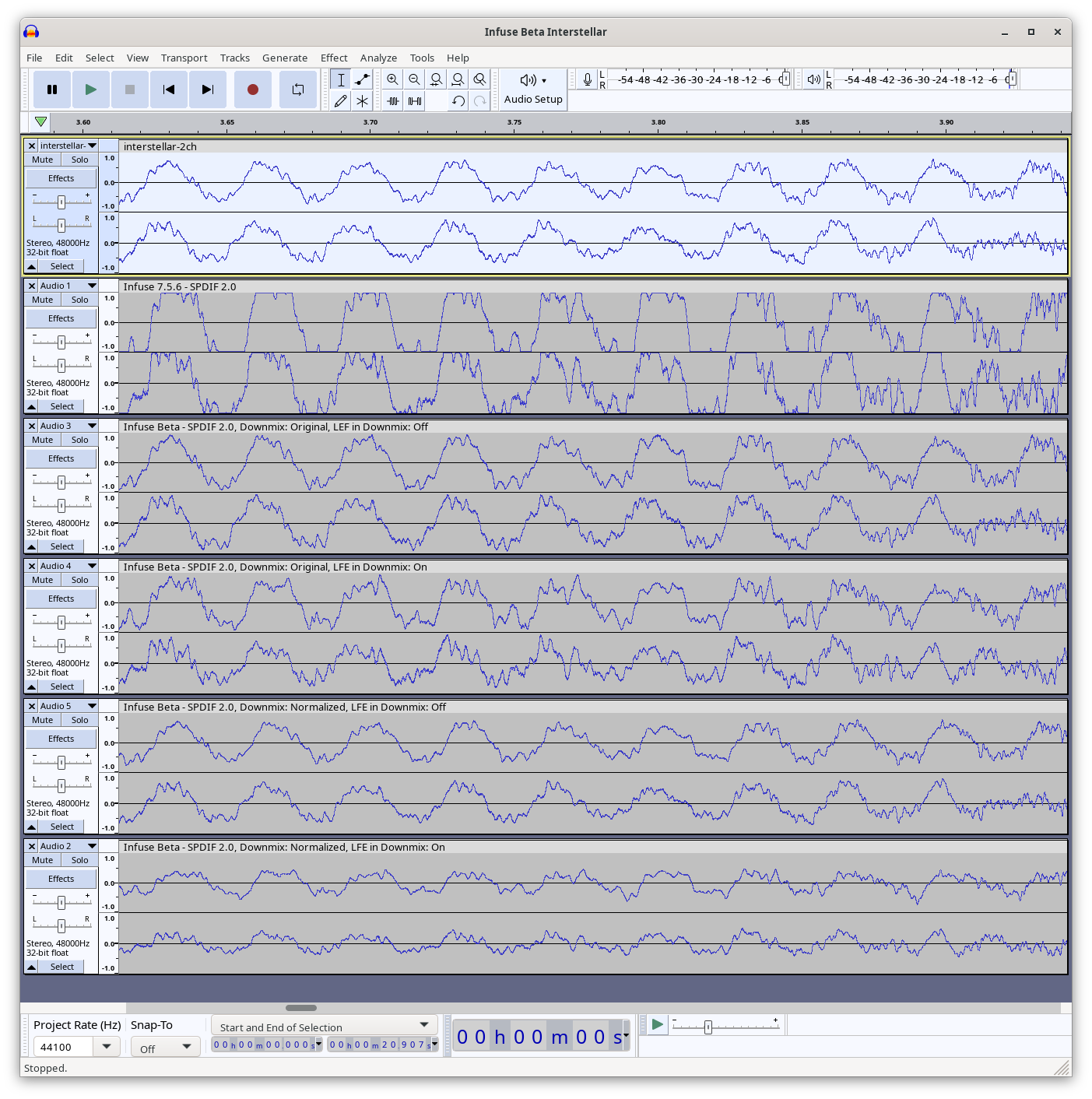Image resolution: width=1092 pixels, height=1099 pixels.
Task: Start recording with the Record button
Action: click(253, 90)
